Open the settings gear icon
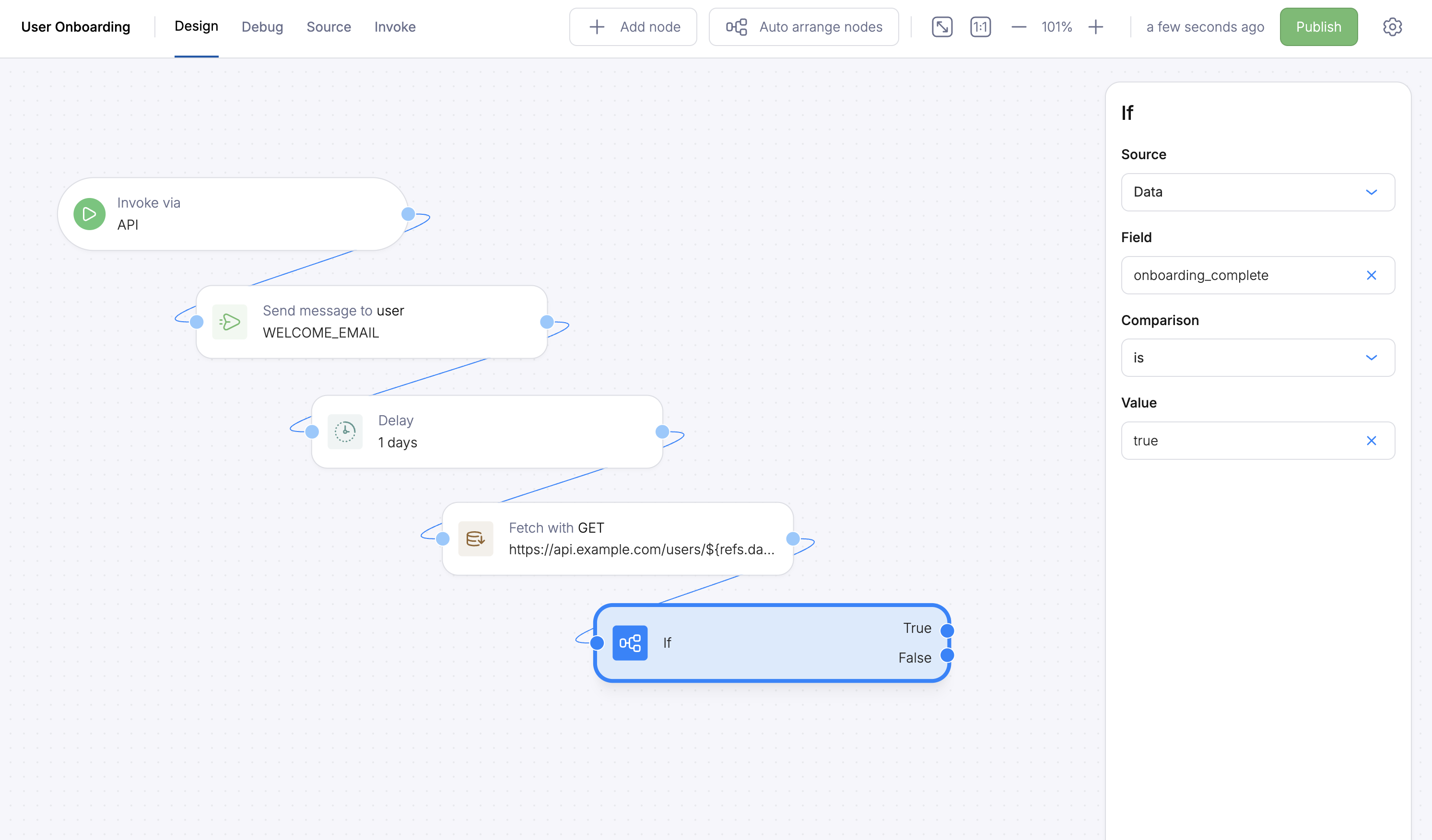The width and height of the screenshot is (1432, 840). [x=1392, y=27]
